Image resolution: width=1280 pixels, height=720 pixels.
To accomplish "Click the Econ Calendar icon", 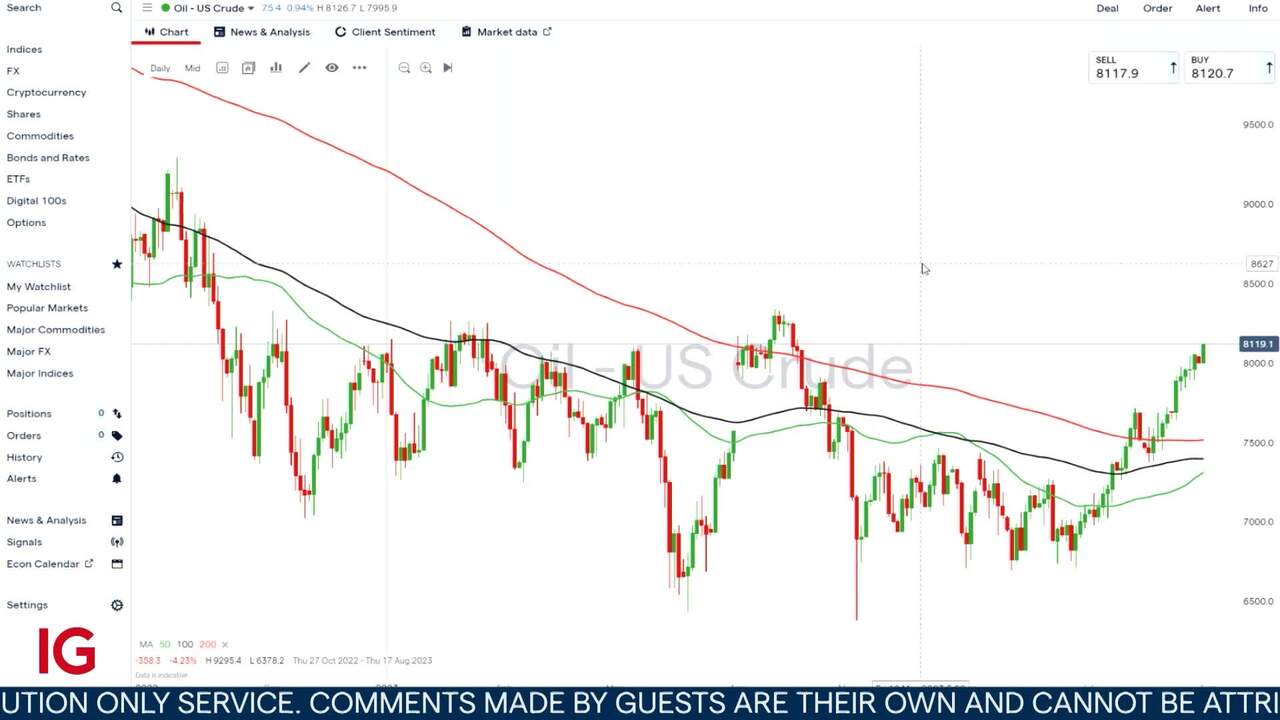I will click(x=117, y=564).
